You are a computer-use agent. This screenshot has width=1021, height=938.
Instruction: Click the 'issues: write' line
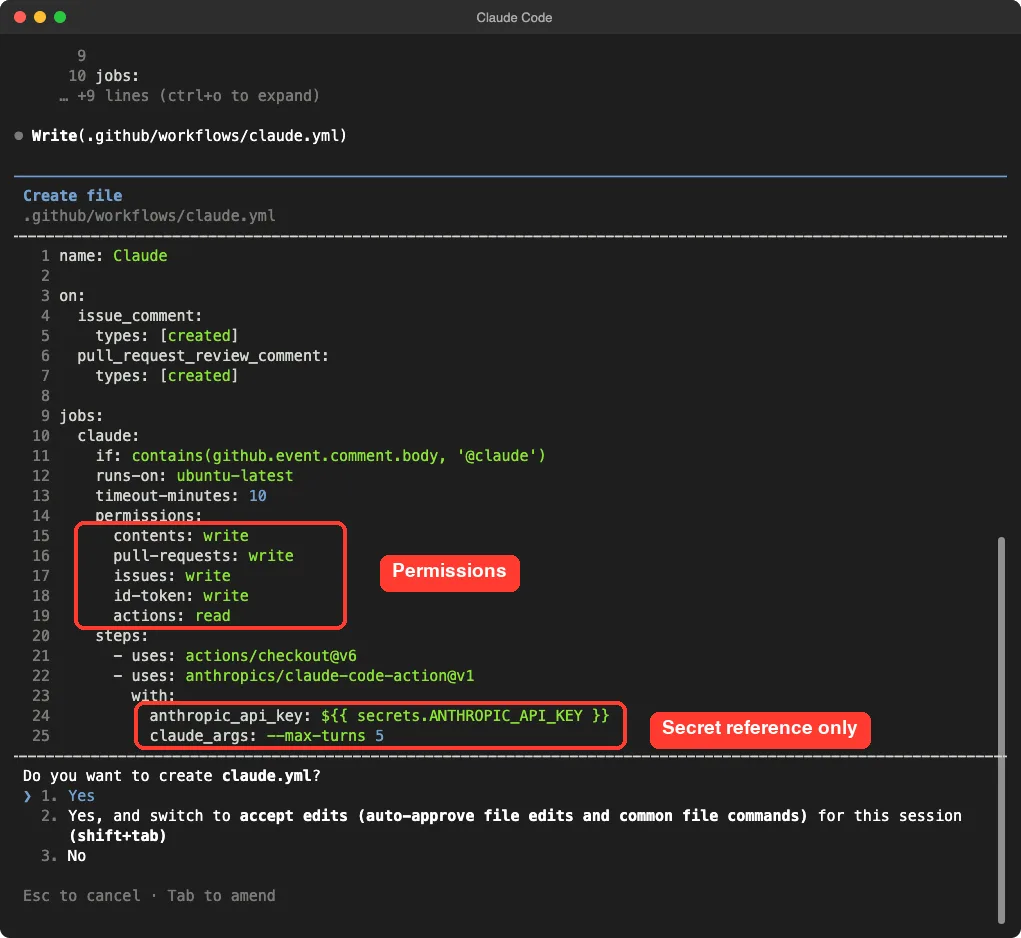pyautogui.click(x=172, y=575)
